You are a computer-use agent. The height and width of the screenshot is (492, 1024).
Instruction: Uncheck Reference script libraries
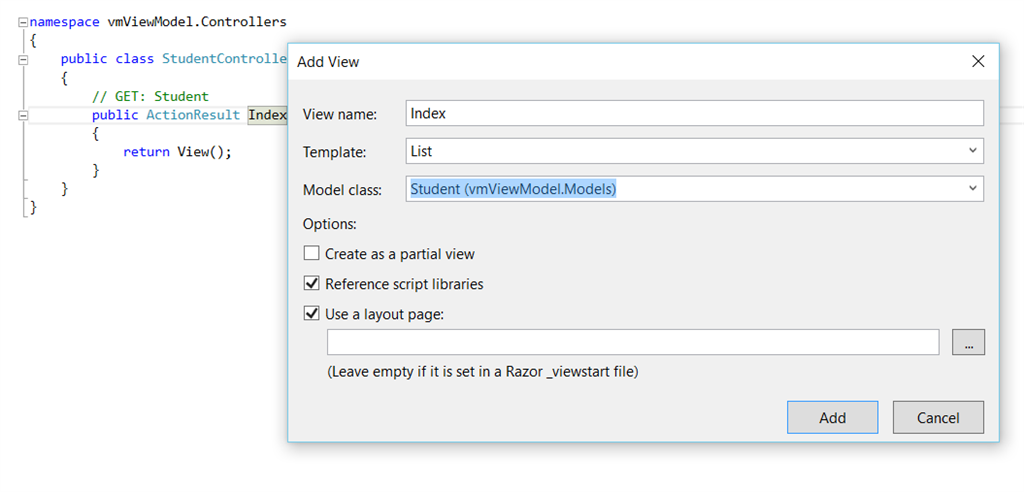coord(312,284)
